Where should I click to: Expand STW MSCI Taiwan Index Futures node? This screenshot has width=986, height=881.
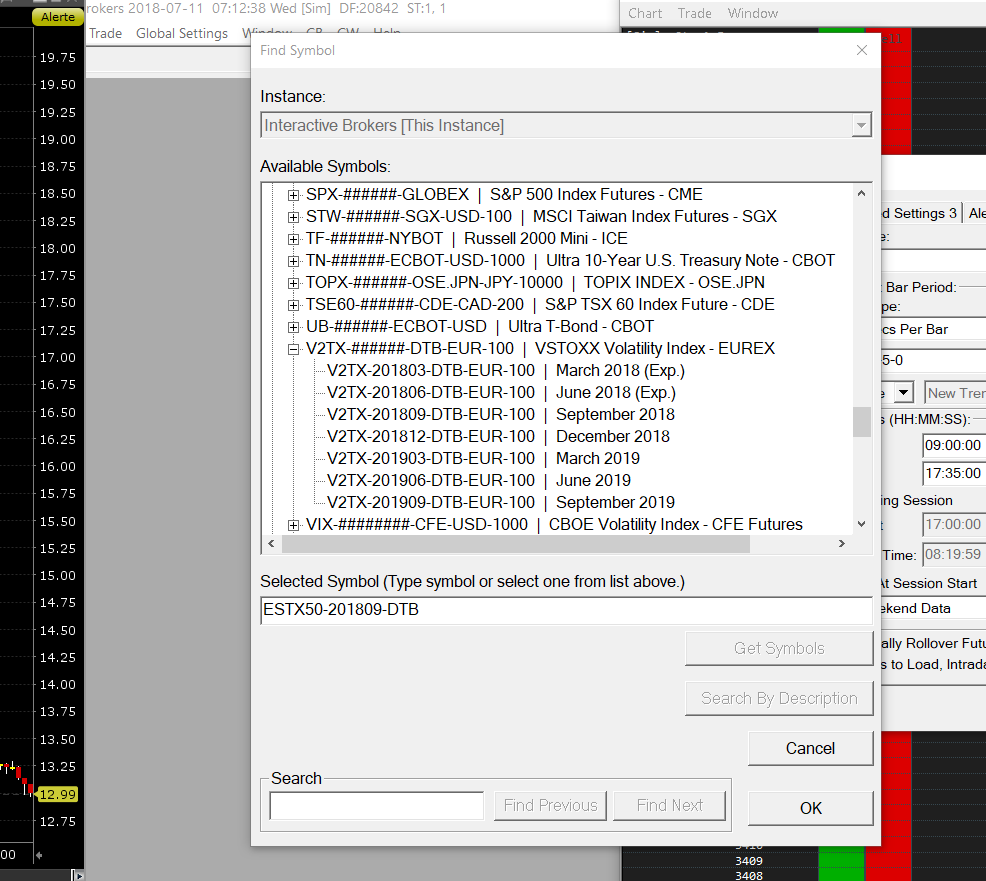tap(293, 217)
